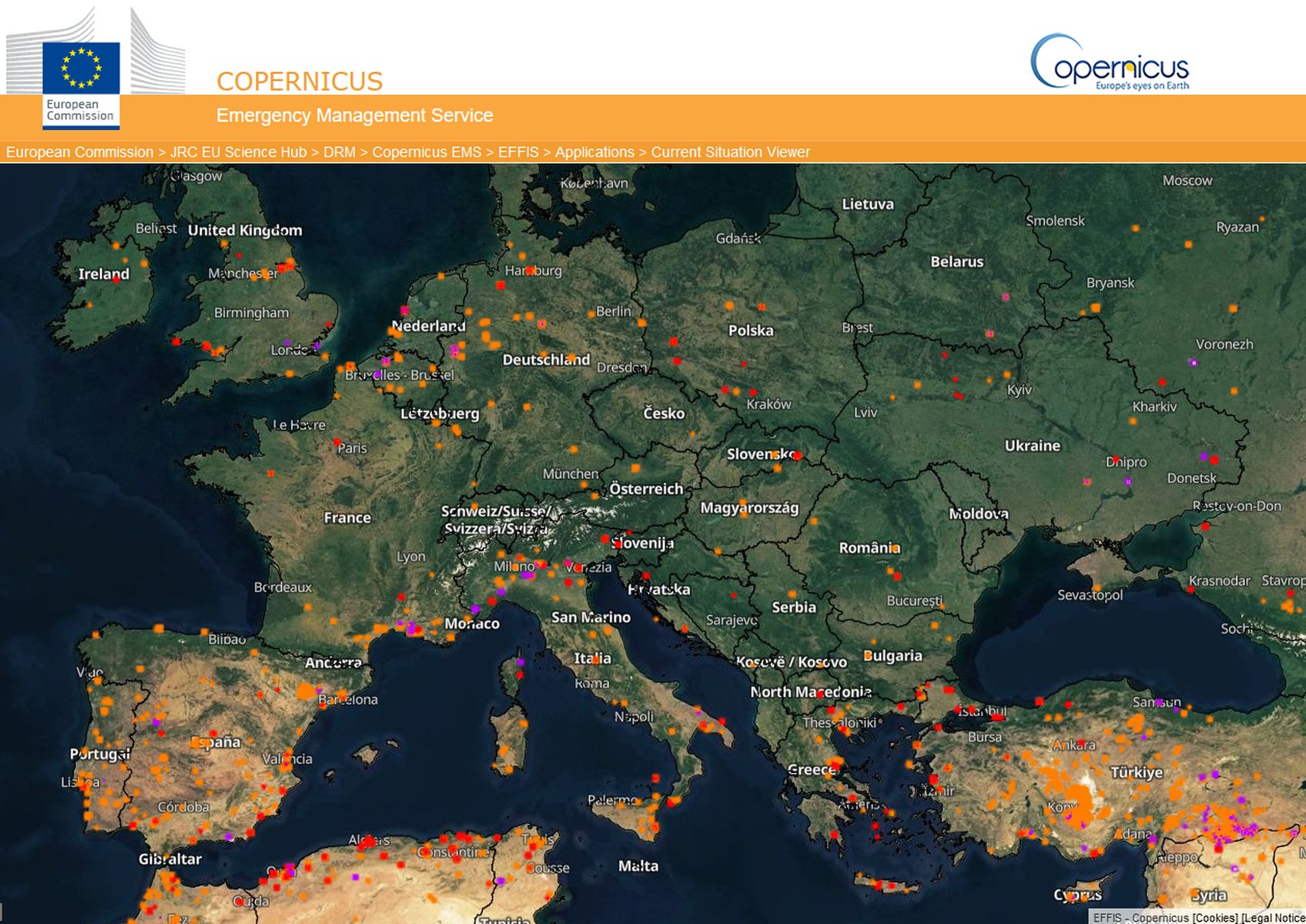This screenshot has width=1306, height=924.
Task: Click the Ireland map label
Action: pos(104,274)
